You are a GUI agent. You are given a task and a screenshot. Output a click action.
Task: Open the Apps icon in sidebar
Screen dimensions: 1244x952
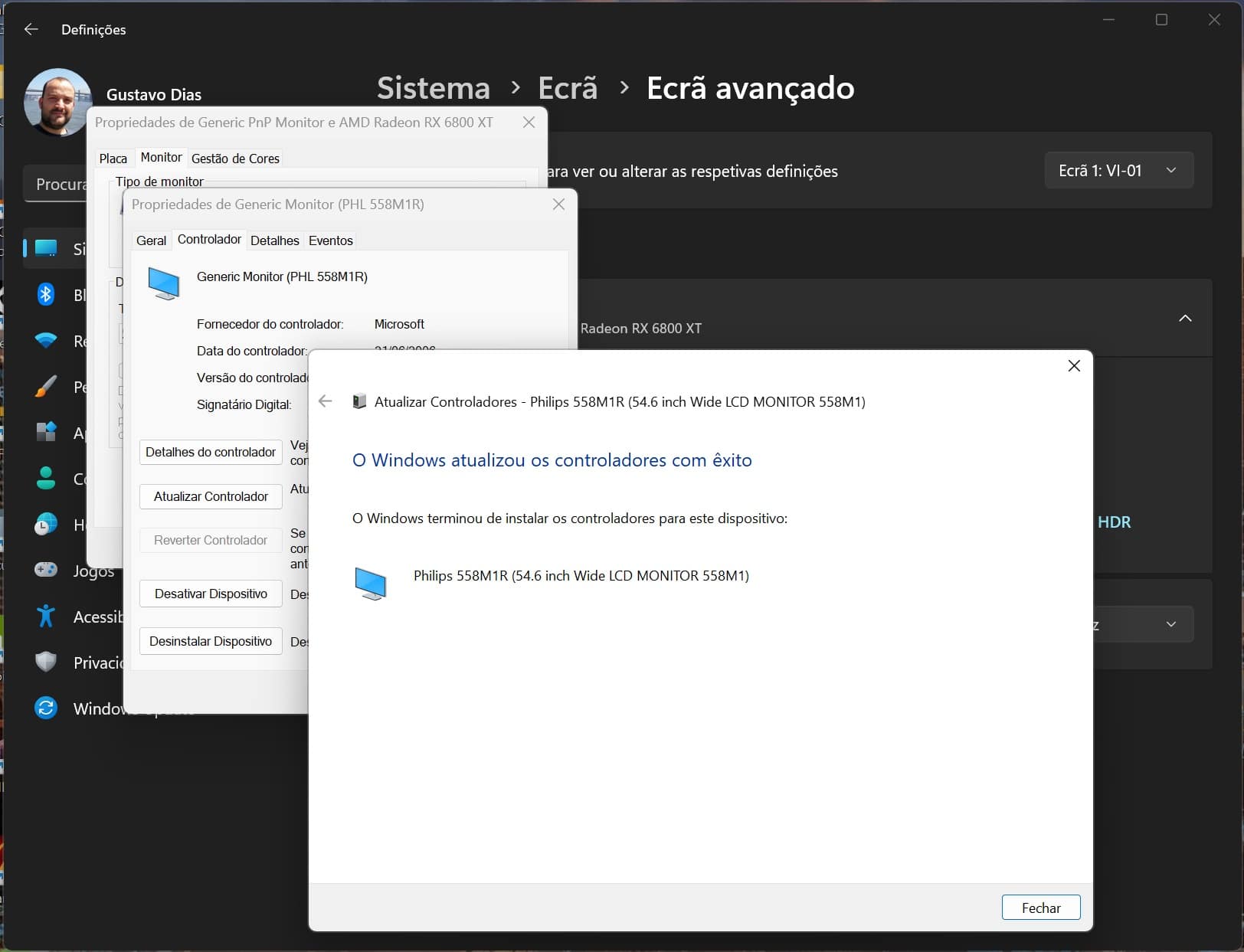[x=46, y=432]
